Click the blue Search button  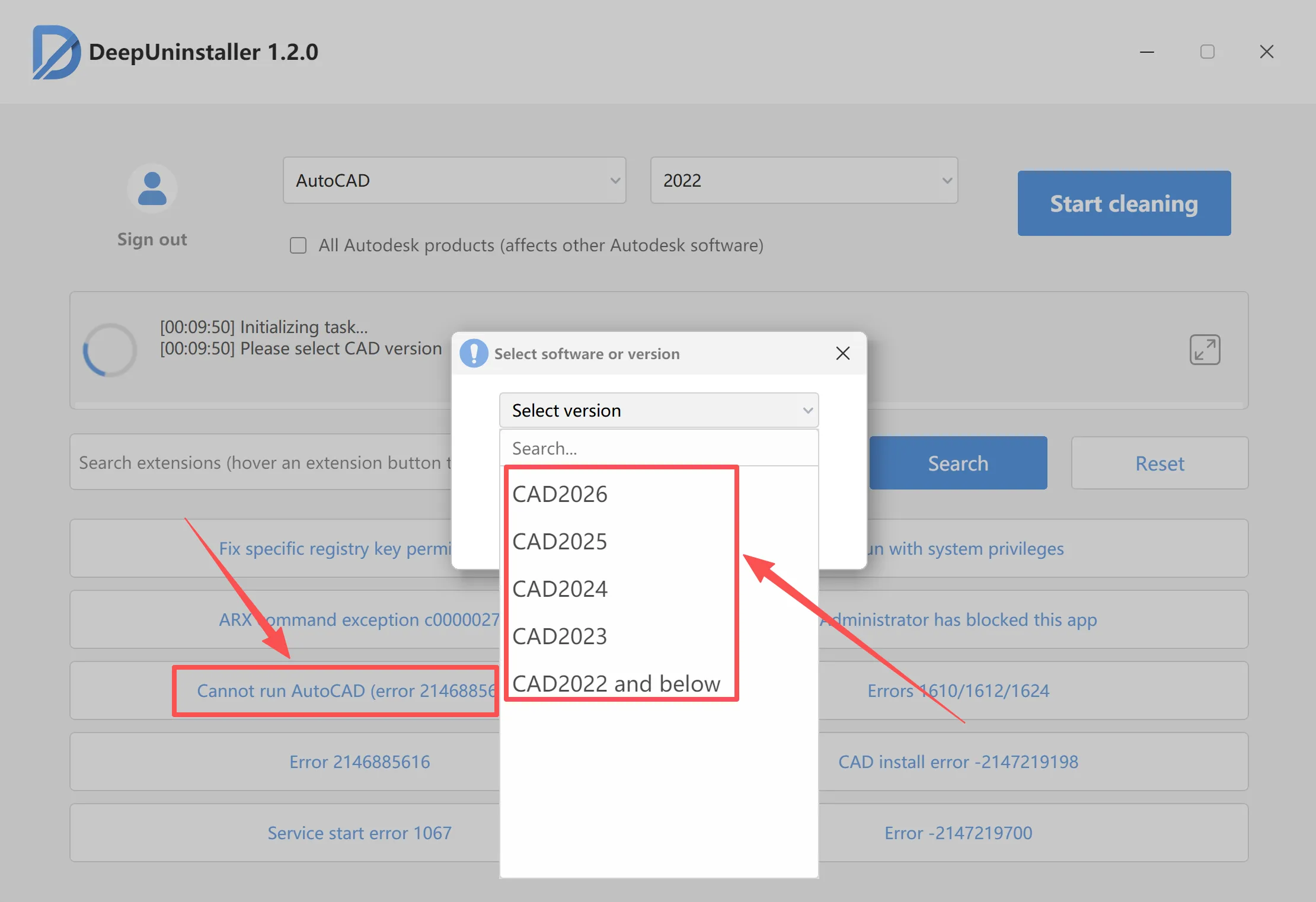958,463
